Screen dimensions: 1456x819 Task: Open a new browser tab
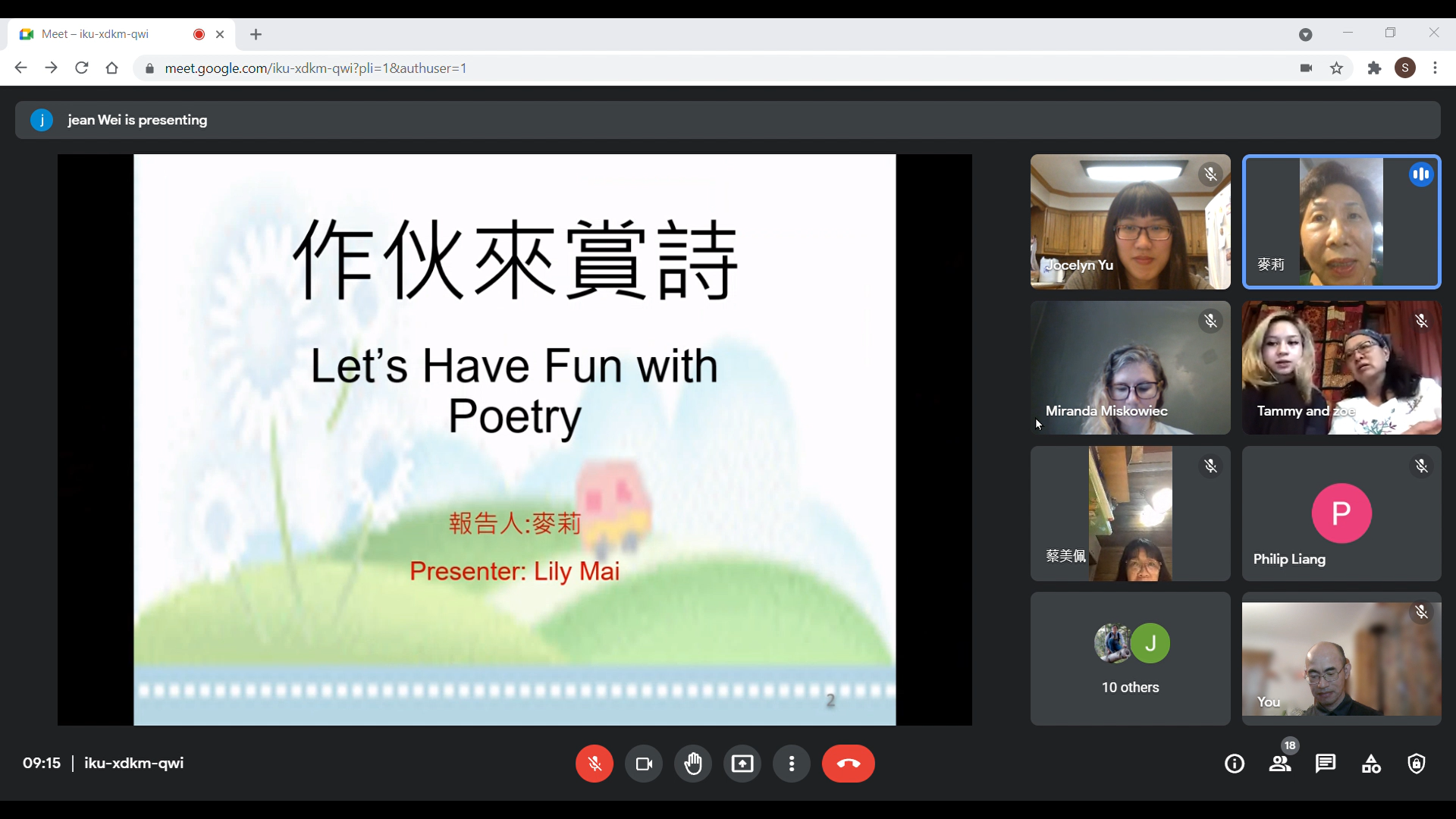pos(256,34)
